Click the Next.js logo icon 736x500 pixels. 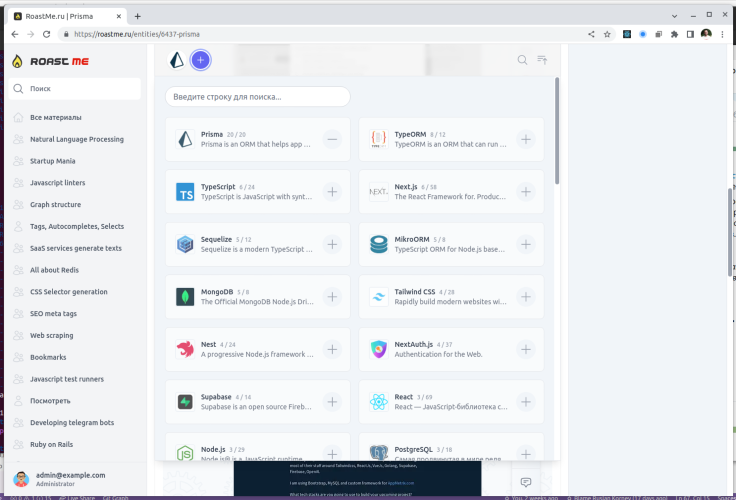tap(379, 192)
